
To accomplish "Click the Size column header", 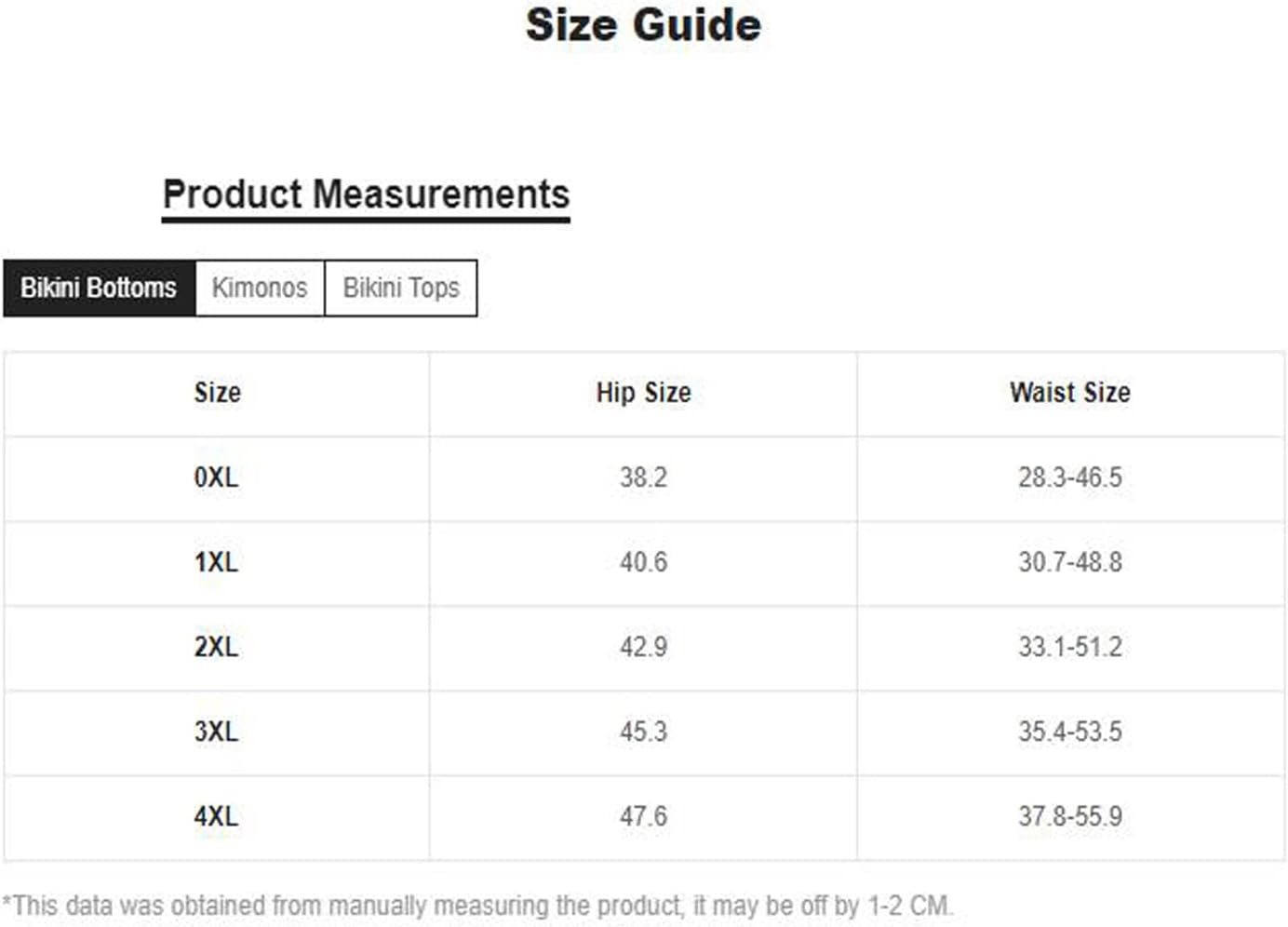I will click(x=217, y=393).
